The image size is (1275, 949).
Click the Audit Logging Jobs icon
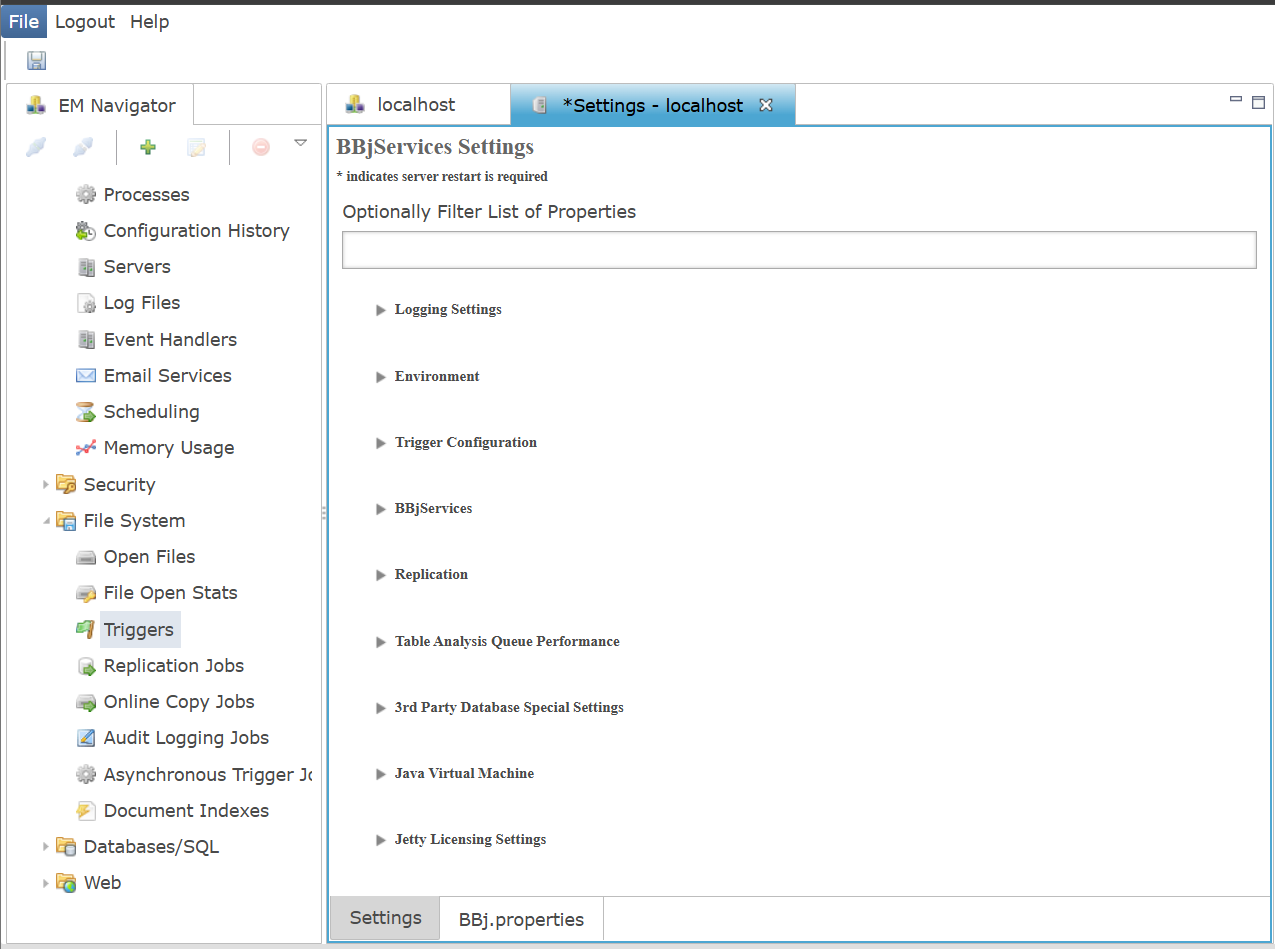(x=86, y=738)
